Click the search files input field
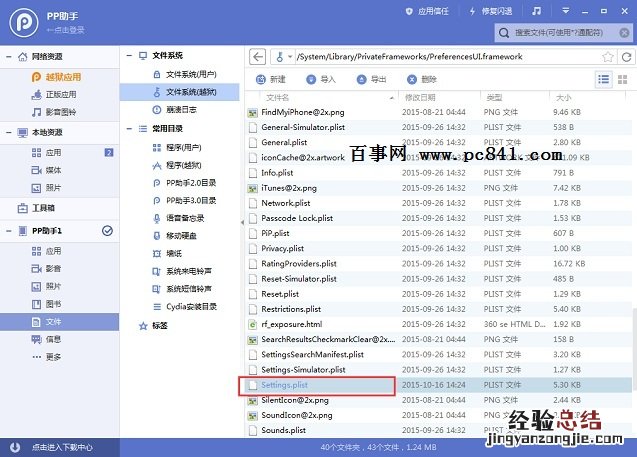This screenshot has width=637, height=457. click(x=564, y=32)
